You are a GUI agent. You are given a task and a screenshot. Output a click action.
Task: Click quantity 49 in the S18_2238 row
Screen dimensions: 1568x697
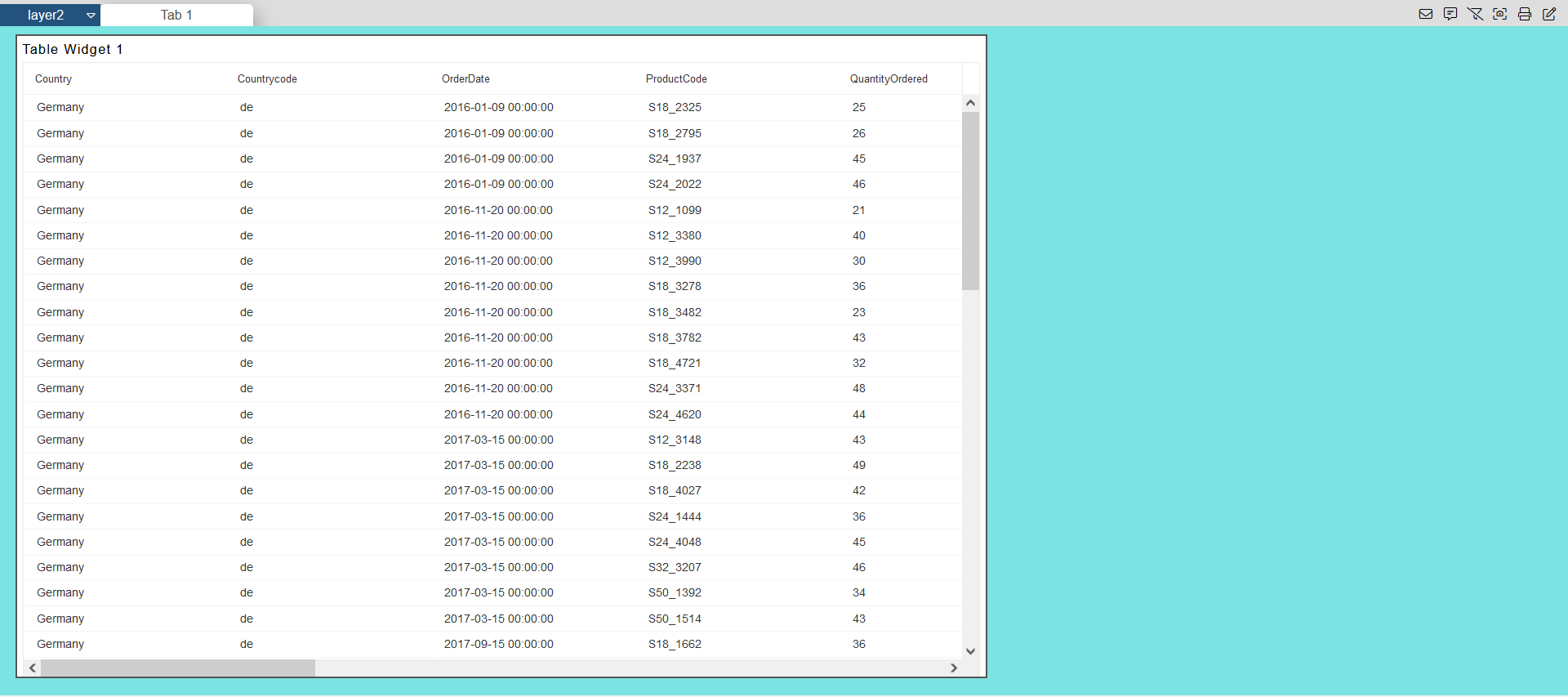(859, 465)
